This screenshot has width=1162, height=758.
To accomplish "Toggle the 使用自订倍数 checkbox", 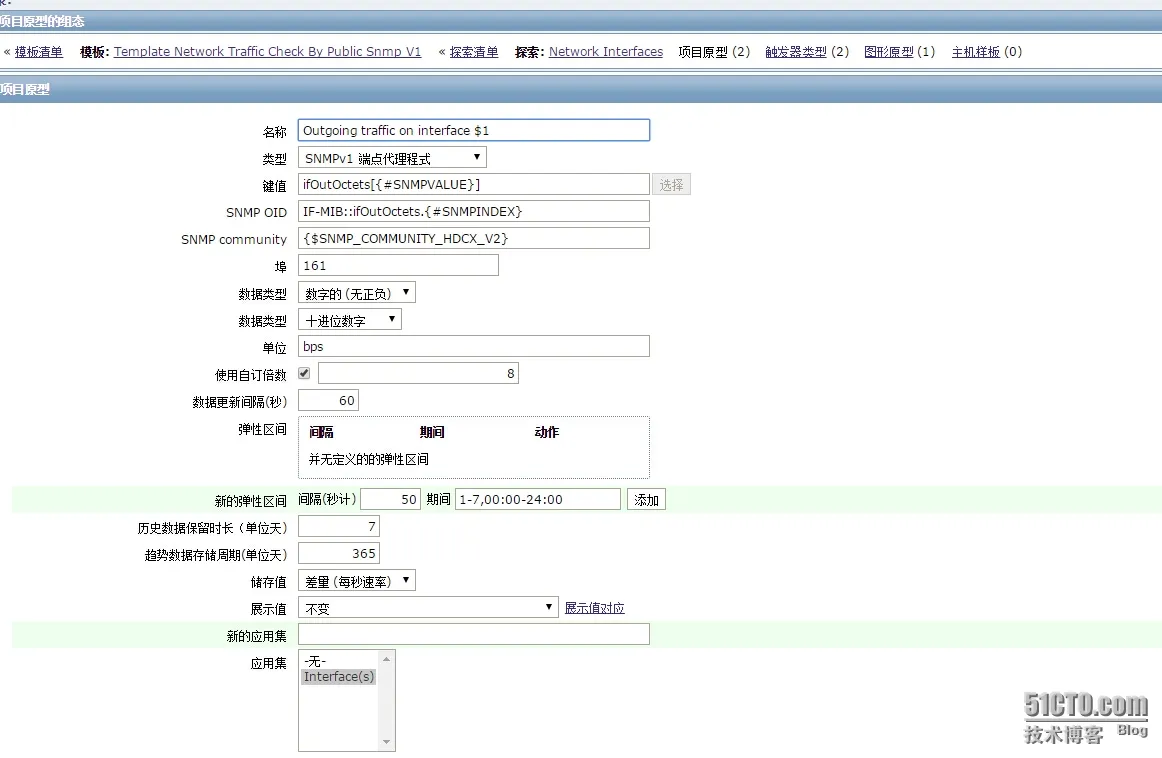I will (x=304, y=373).
